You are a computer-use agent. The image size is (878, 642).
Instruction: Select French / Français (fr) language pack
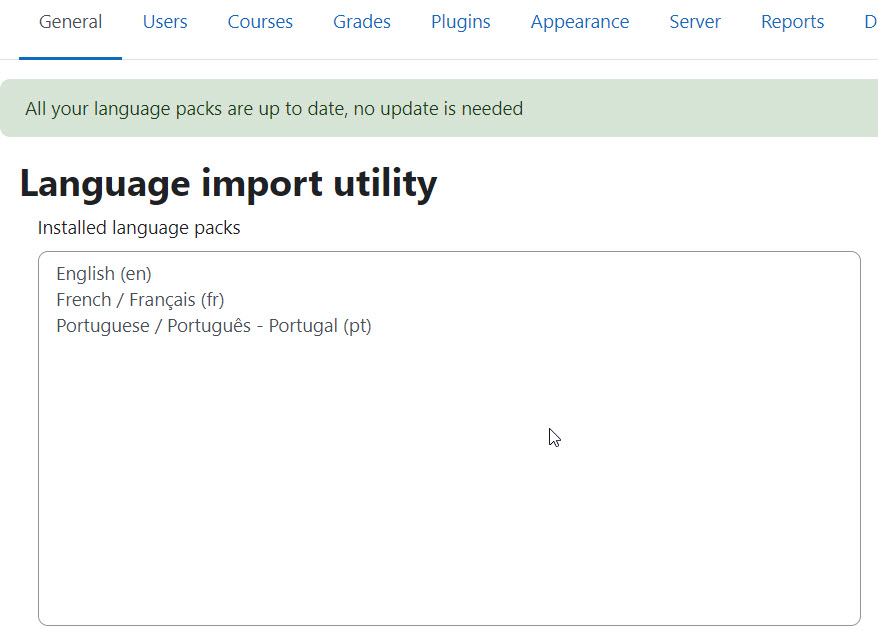coord(140,300)
